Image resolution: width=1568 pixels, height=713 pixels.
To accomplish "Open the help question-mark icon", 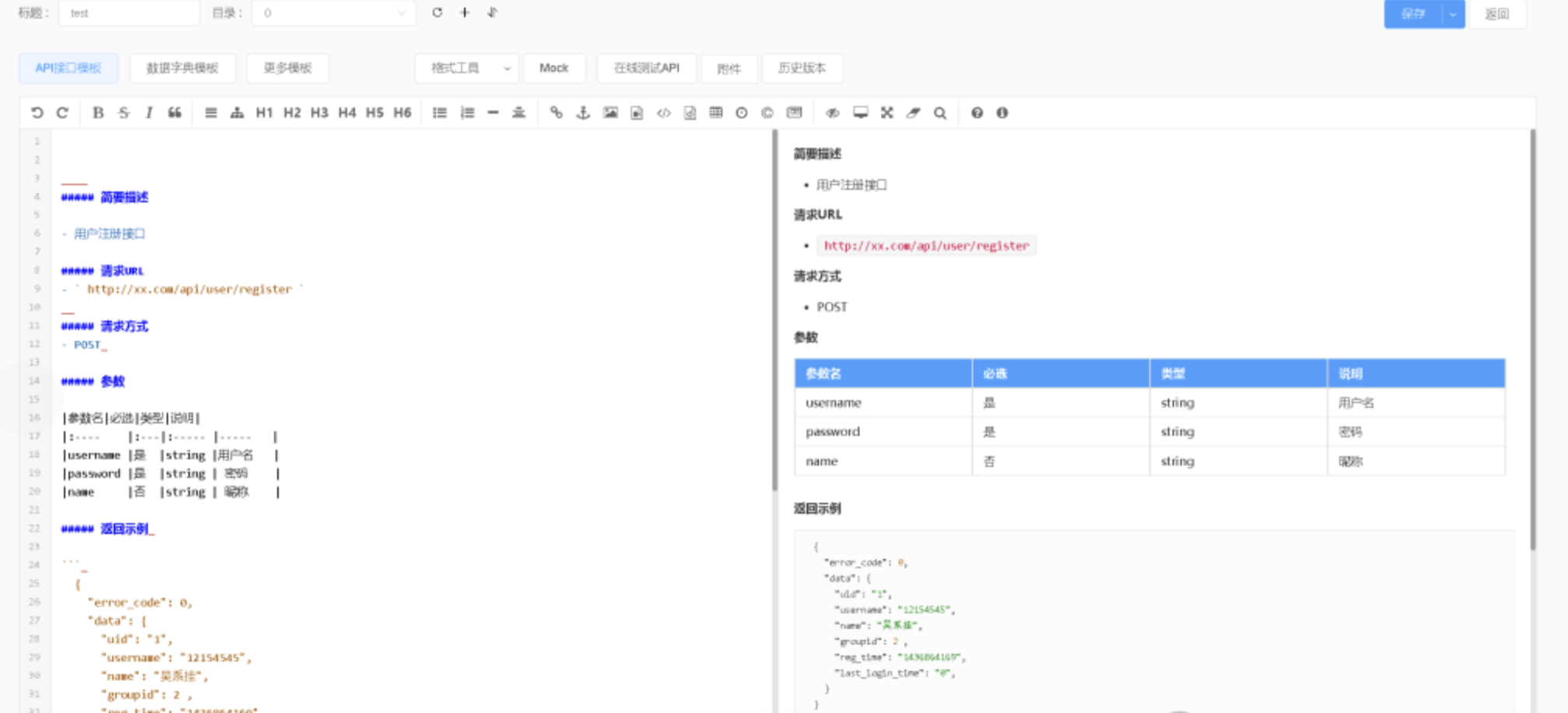I will [977, 113].
